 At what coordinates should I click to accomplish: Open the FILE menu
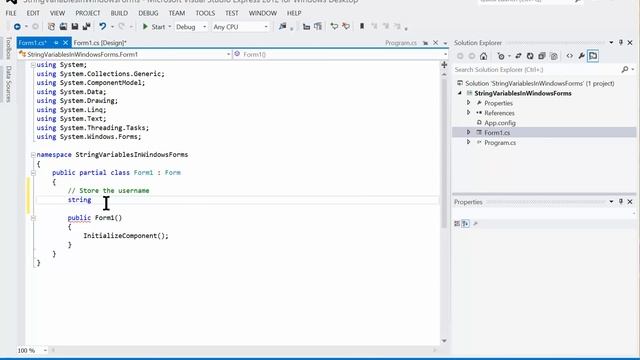pyautogui.click(x=11, y=13)
